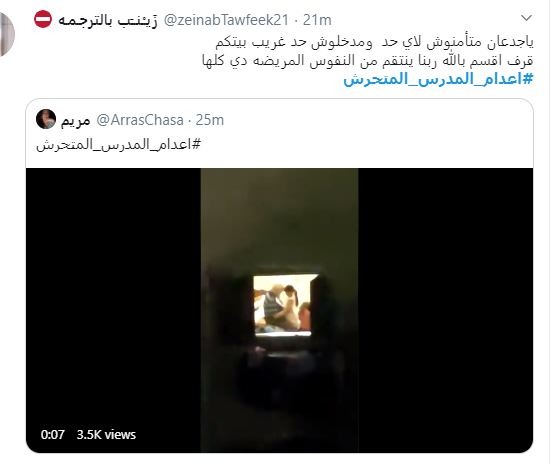Click the gray hashtag text in quoted tweet
This screenshot has height=464, width=553.
(118, 145)
